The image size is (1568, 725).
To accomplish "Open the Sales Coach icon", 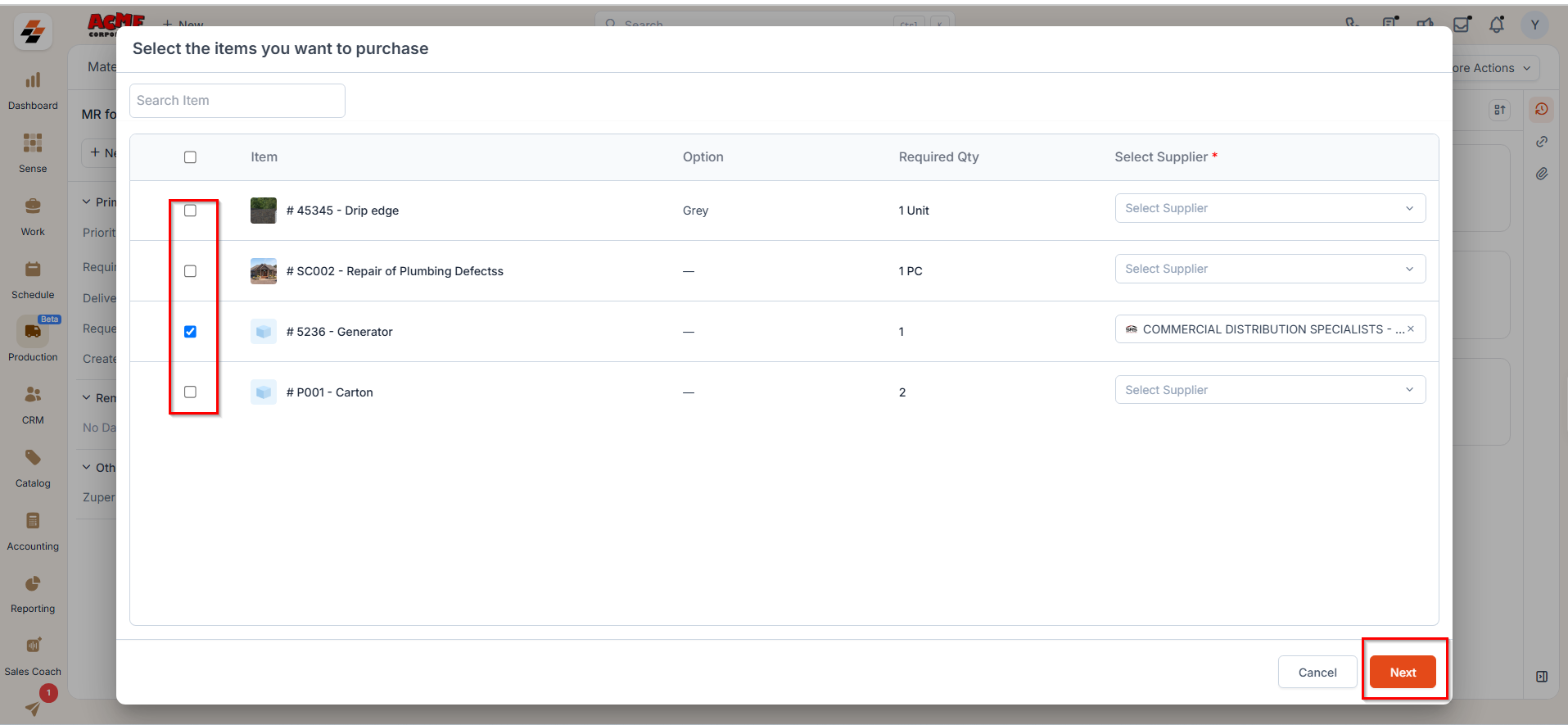I will (x=33, y=646).
